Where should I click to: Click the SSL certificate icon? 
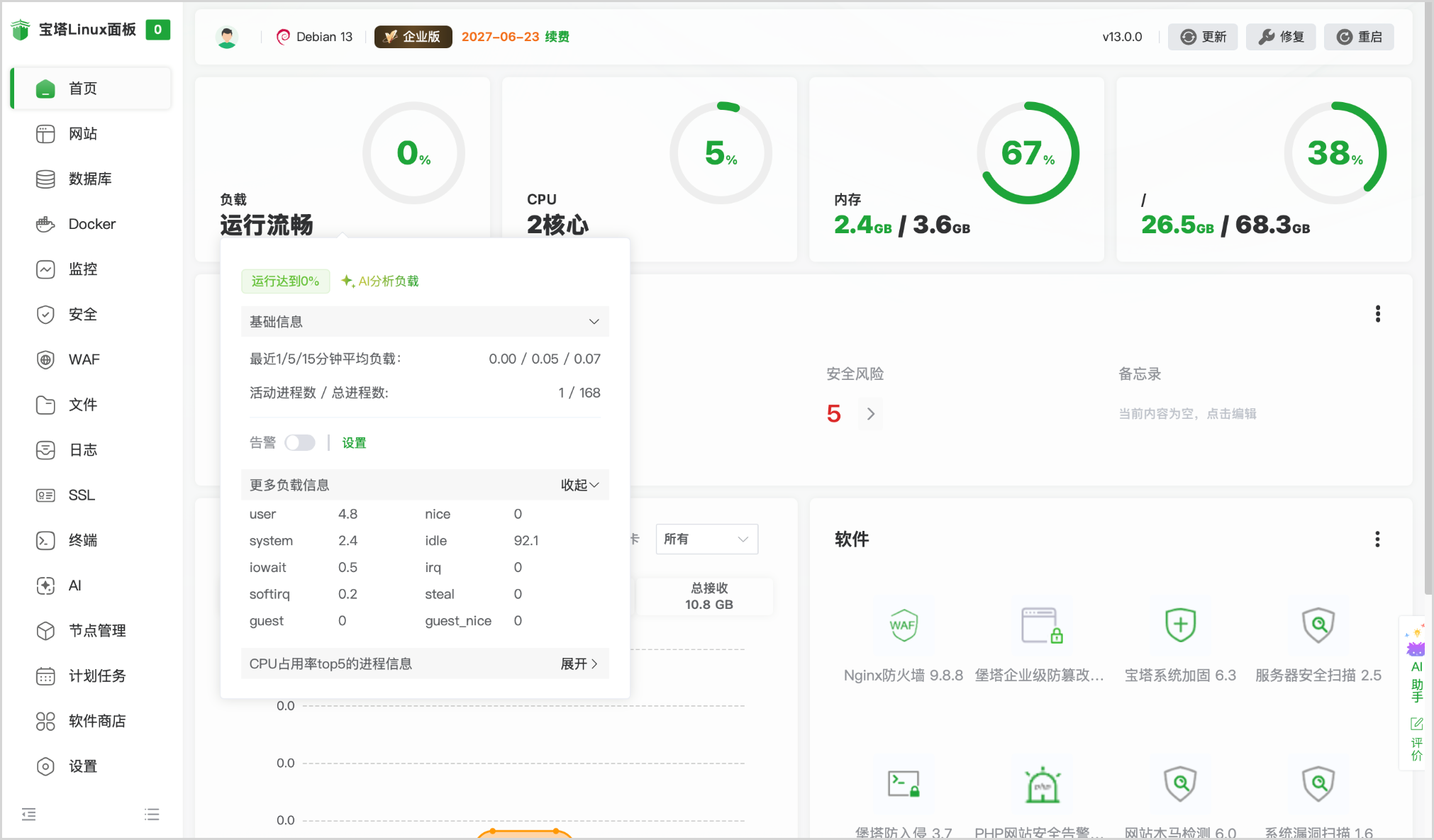[45, 495]
